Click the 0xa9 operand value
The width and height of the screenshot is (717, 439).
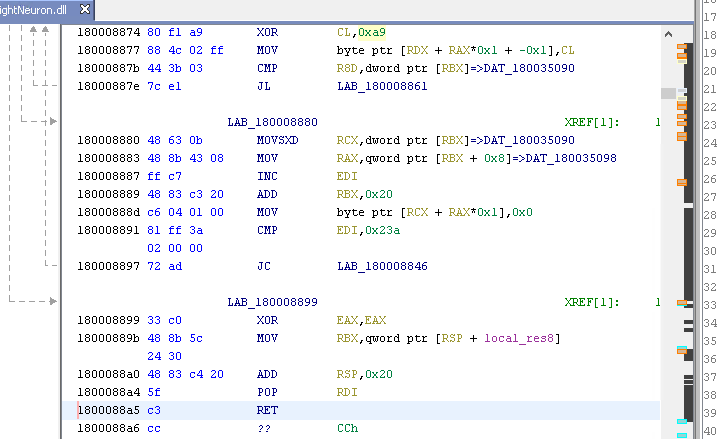pyautogui.click(x=372, y=32)
